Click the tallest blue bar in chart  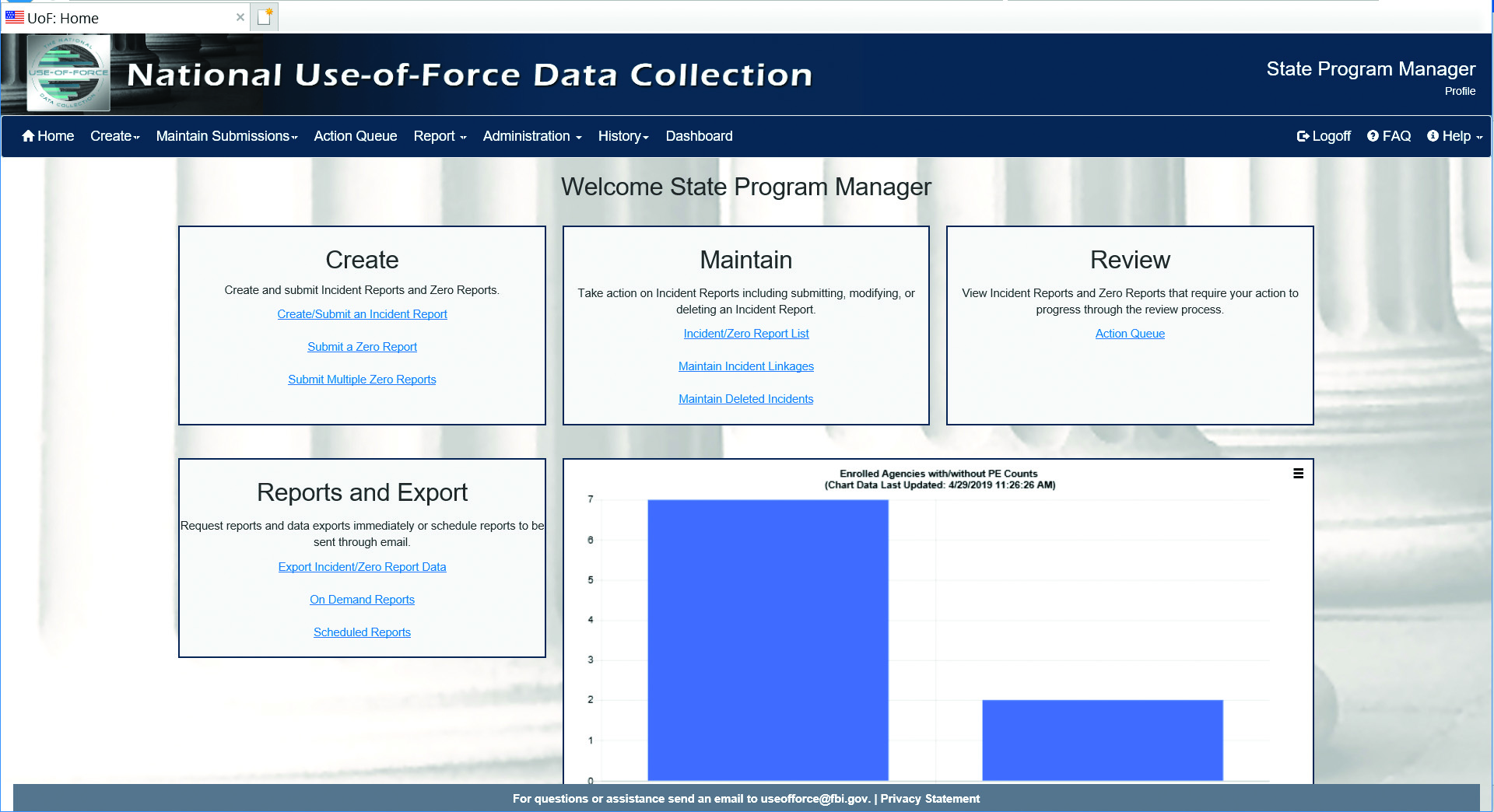(767, 638)
